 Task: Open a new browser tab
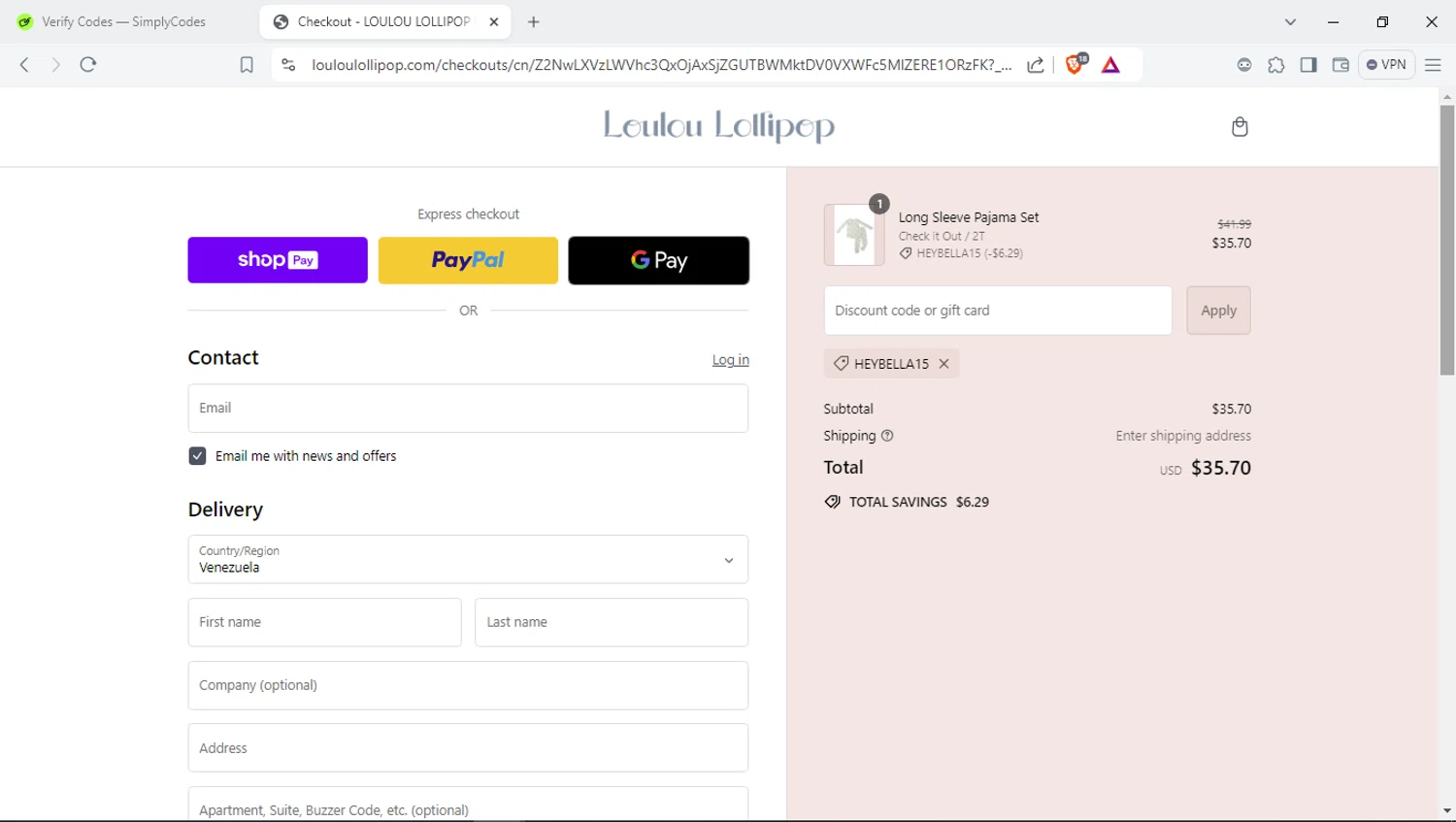[534, 21]
